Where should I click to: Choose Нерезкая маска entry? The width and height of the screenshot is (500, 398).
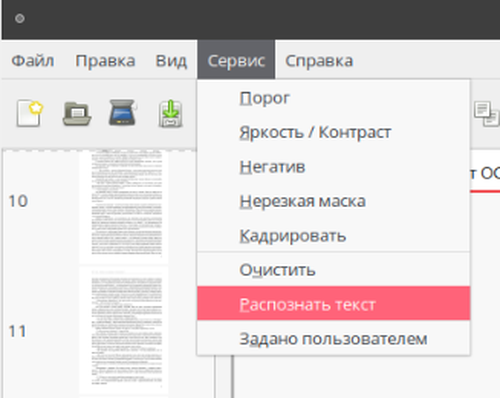pyautogui.click(x=333, y=201)
